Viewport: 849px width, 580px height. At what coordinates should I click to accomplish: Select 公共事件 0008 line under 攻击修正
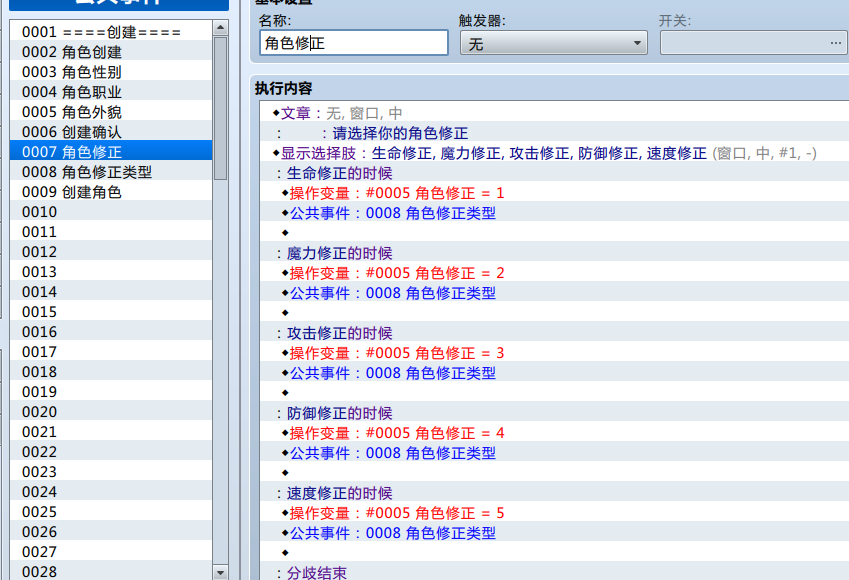(x=554, y=374)
